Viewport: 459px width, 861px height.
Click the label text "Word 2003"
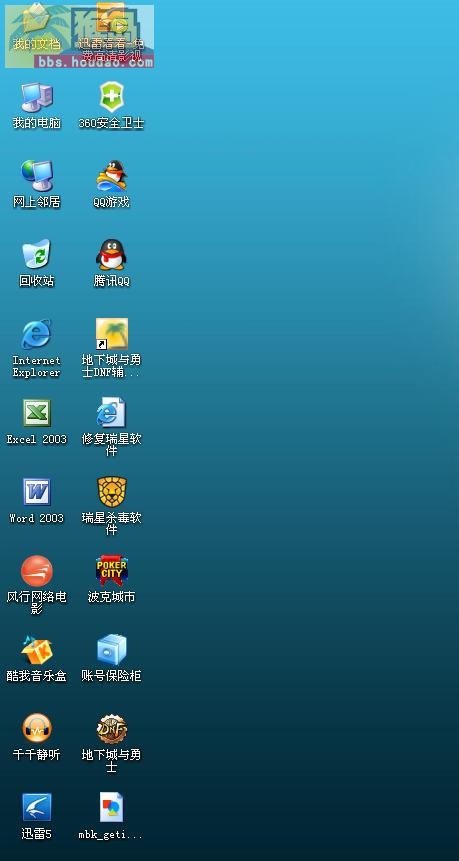(x=37, y=518)
